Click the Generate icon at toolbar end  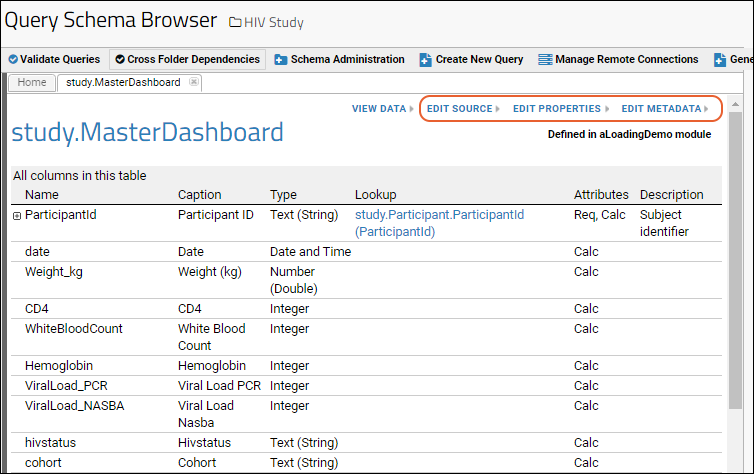720,60
